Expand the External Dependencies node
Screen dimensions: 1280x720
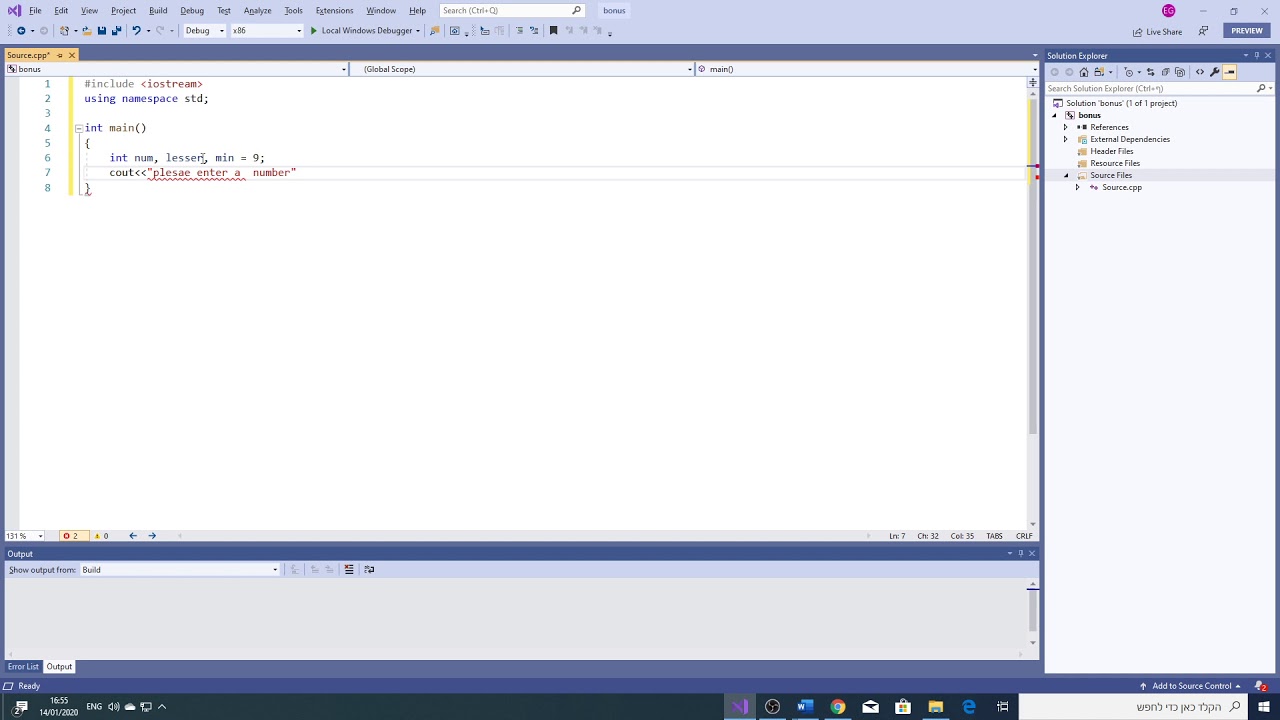click(1065, 139)
